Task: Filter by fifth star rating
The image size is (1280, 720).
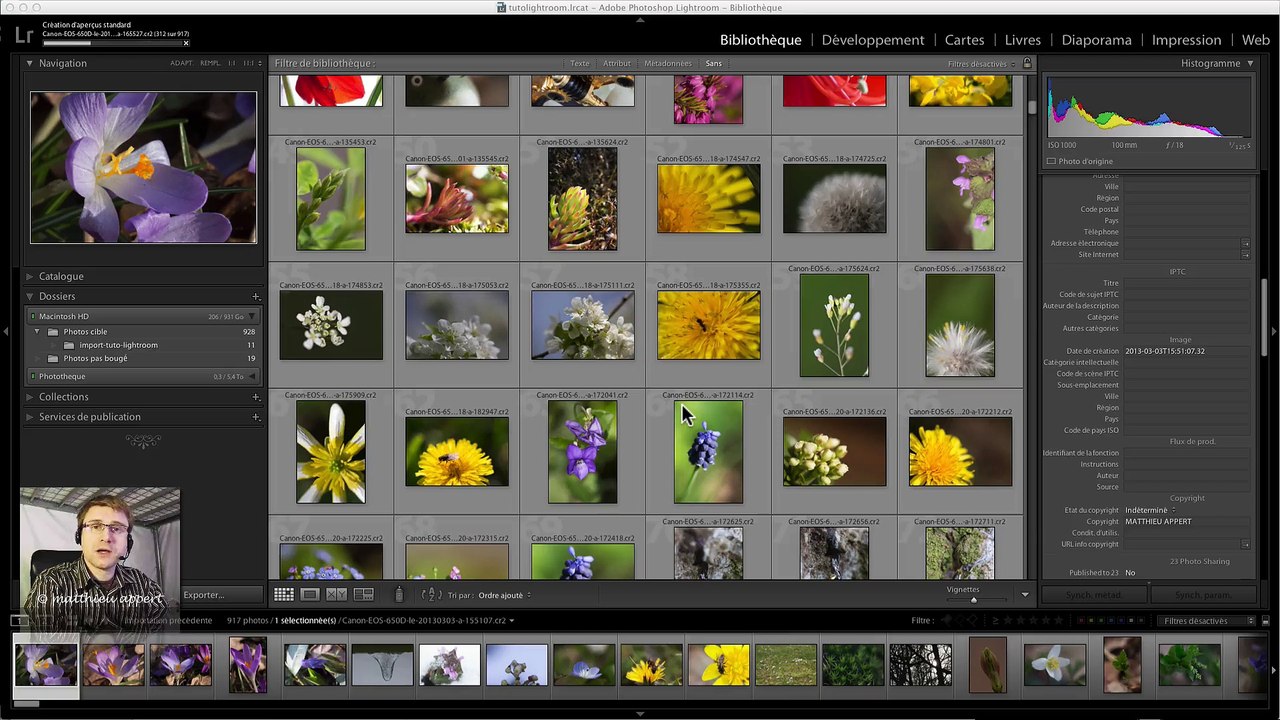Action: point(1059,621)
